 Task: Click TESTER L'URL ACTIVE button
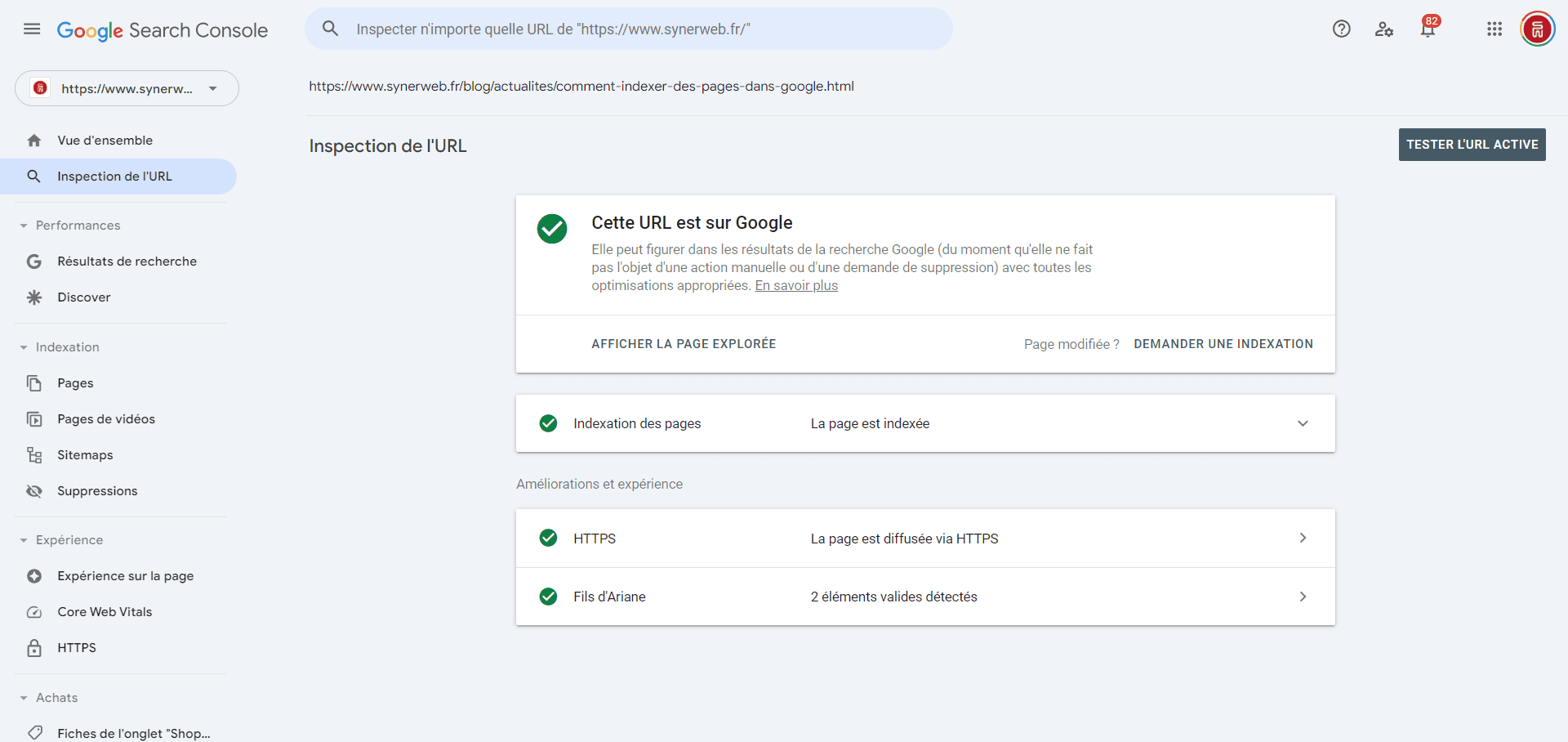coord(1472,145)
